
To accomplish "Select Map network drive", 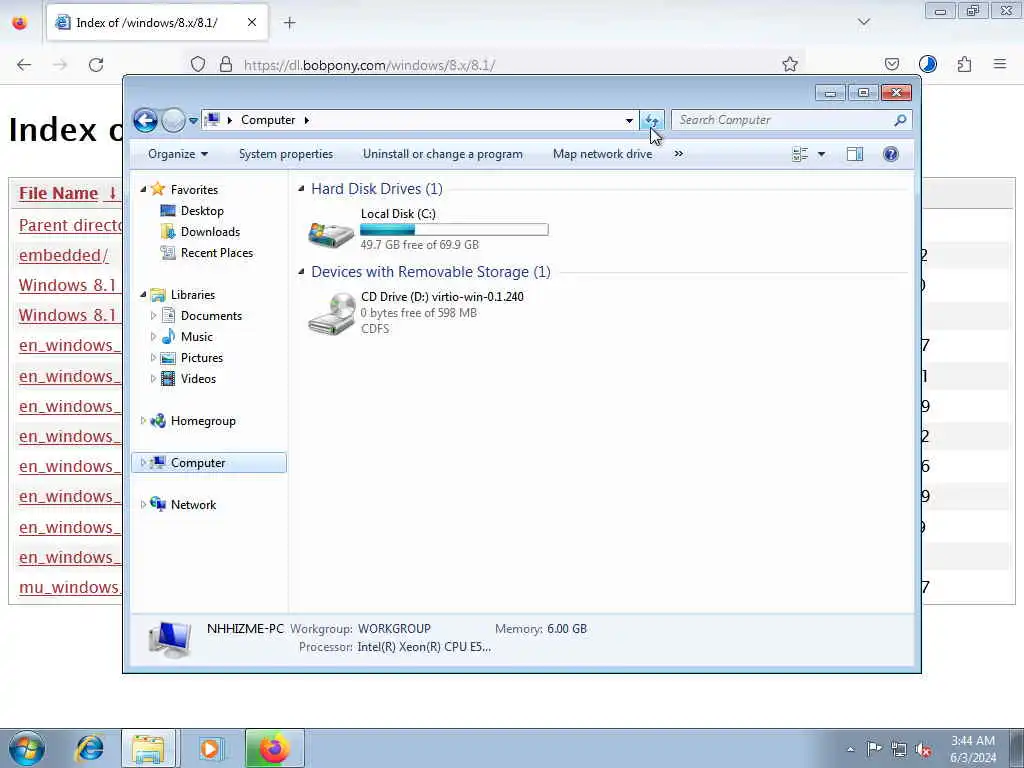I will pos(602,154).
